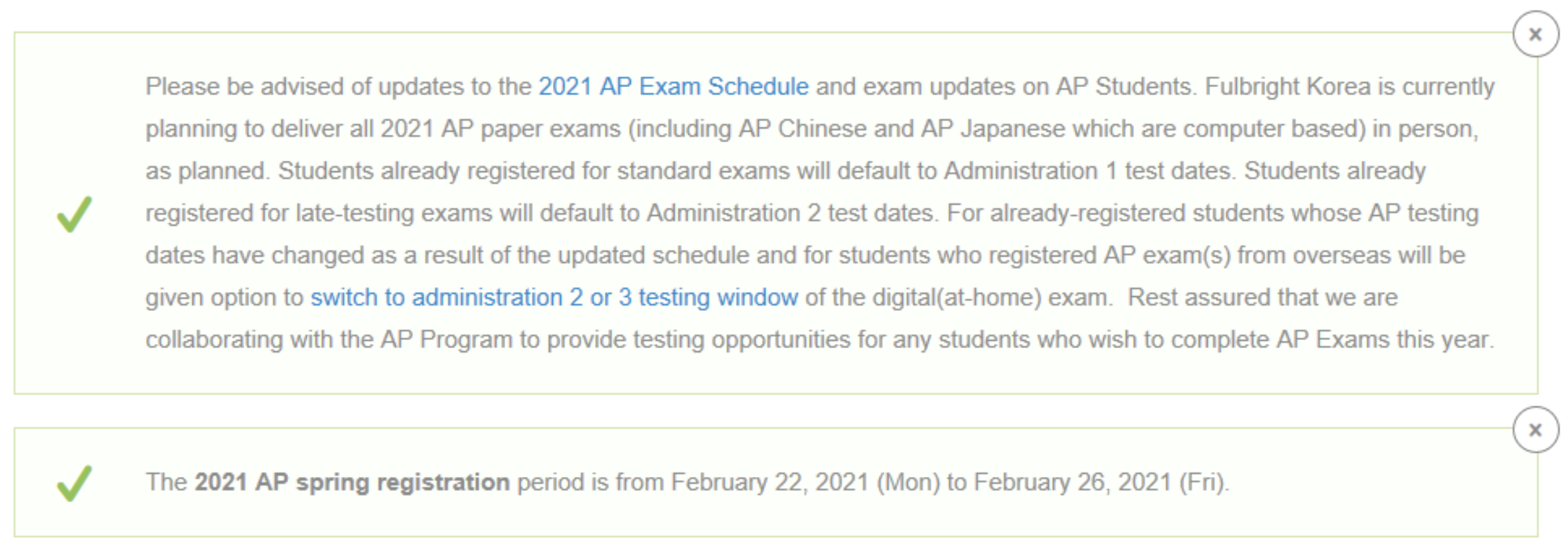Click the green checkmark beside exam update notice
This screenshot has height=554, width=1568.
coord(74,215)
